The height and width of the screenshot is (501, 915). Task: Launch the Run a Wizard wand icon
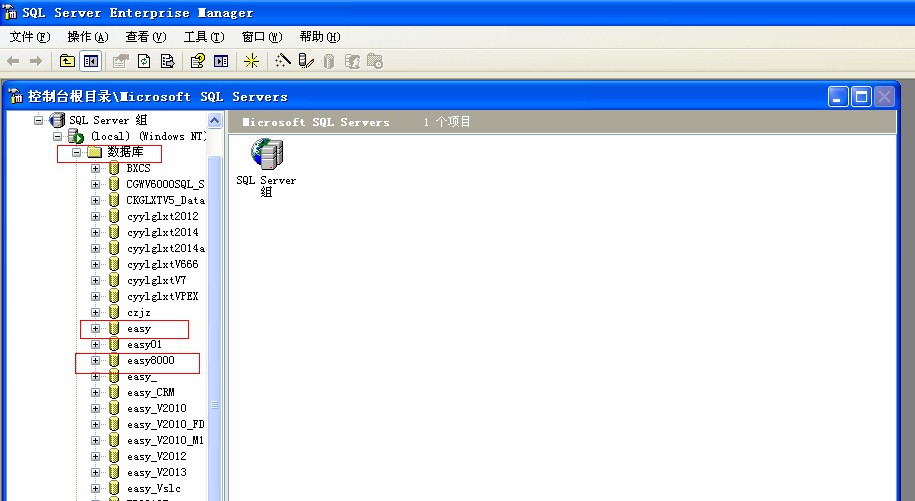tap(283, 61)
